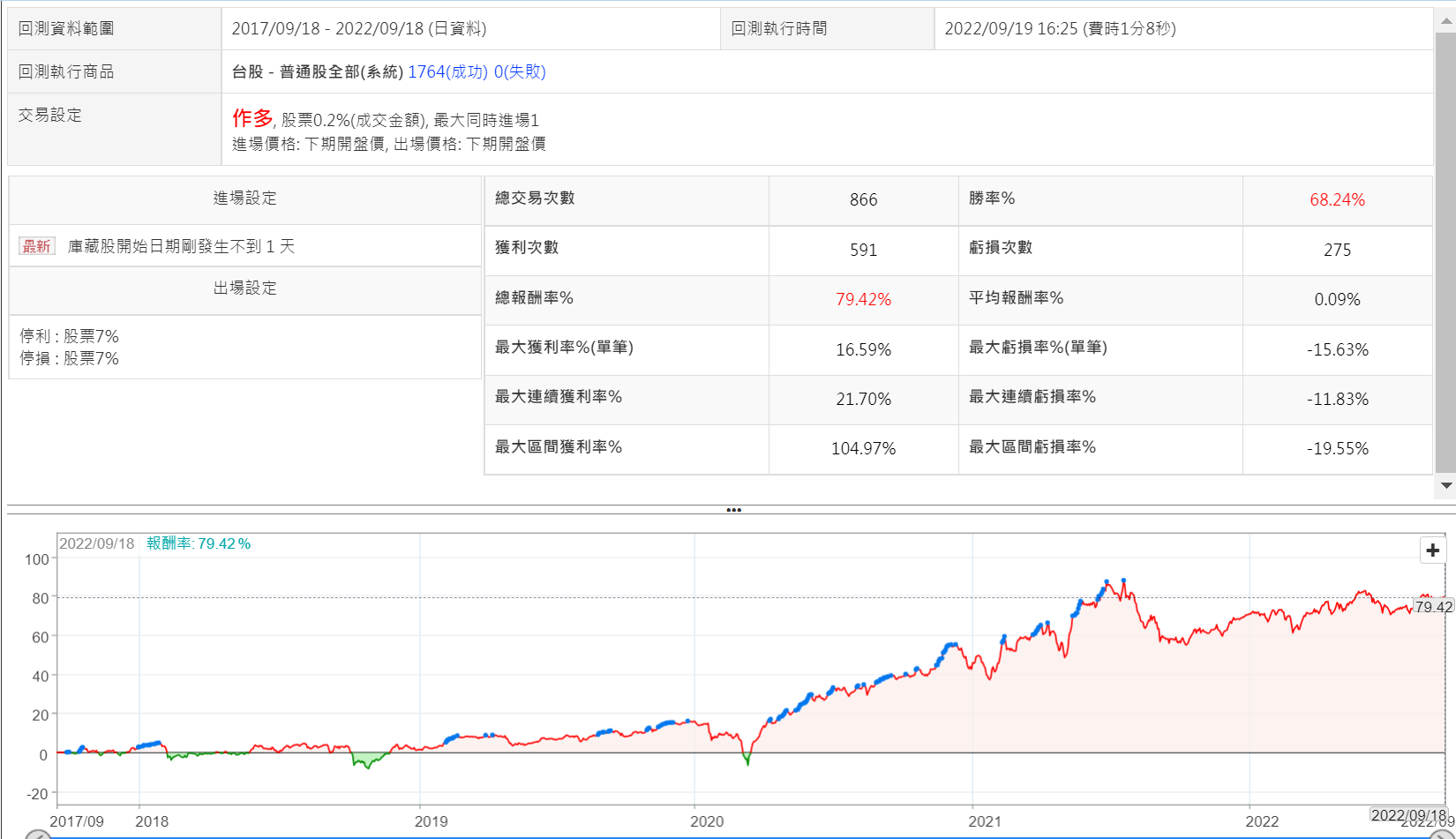This screenshot has width=1456, height=839.
Task: Click the plus zoom icon on chart
Action: click(x=1432, y=551)
